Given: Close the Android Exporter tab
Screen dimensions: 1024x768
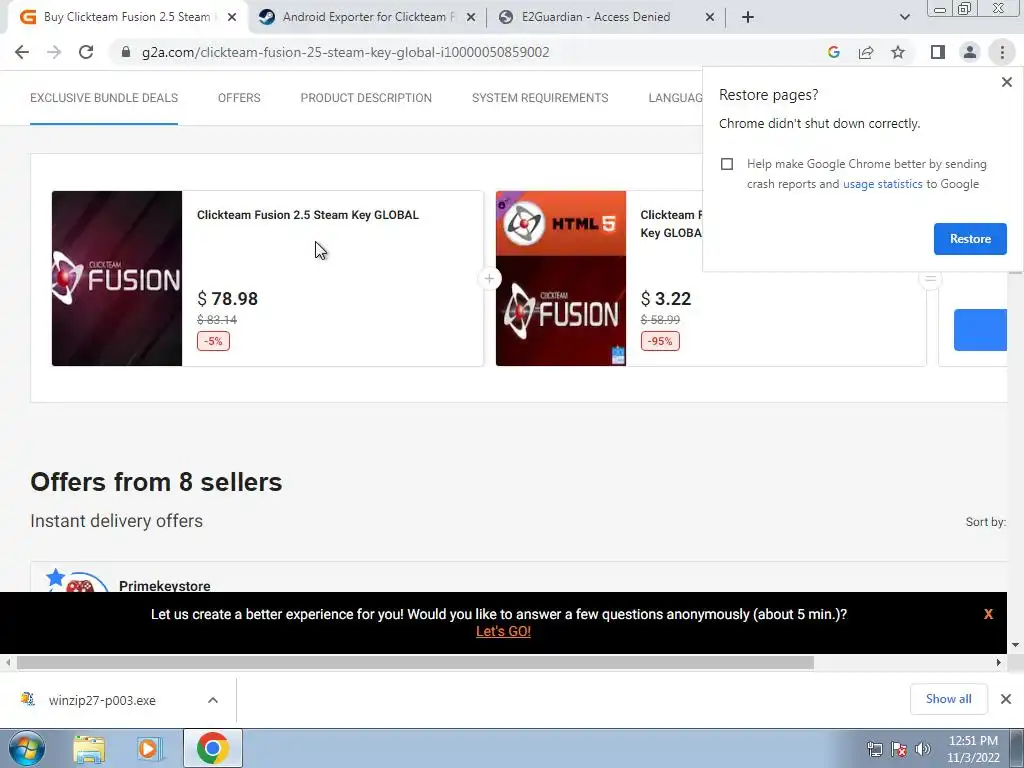Looking at the screenshot, I should point(470,17).
